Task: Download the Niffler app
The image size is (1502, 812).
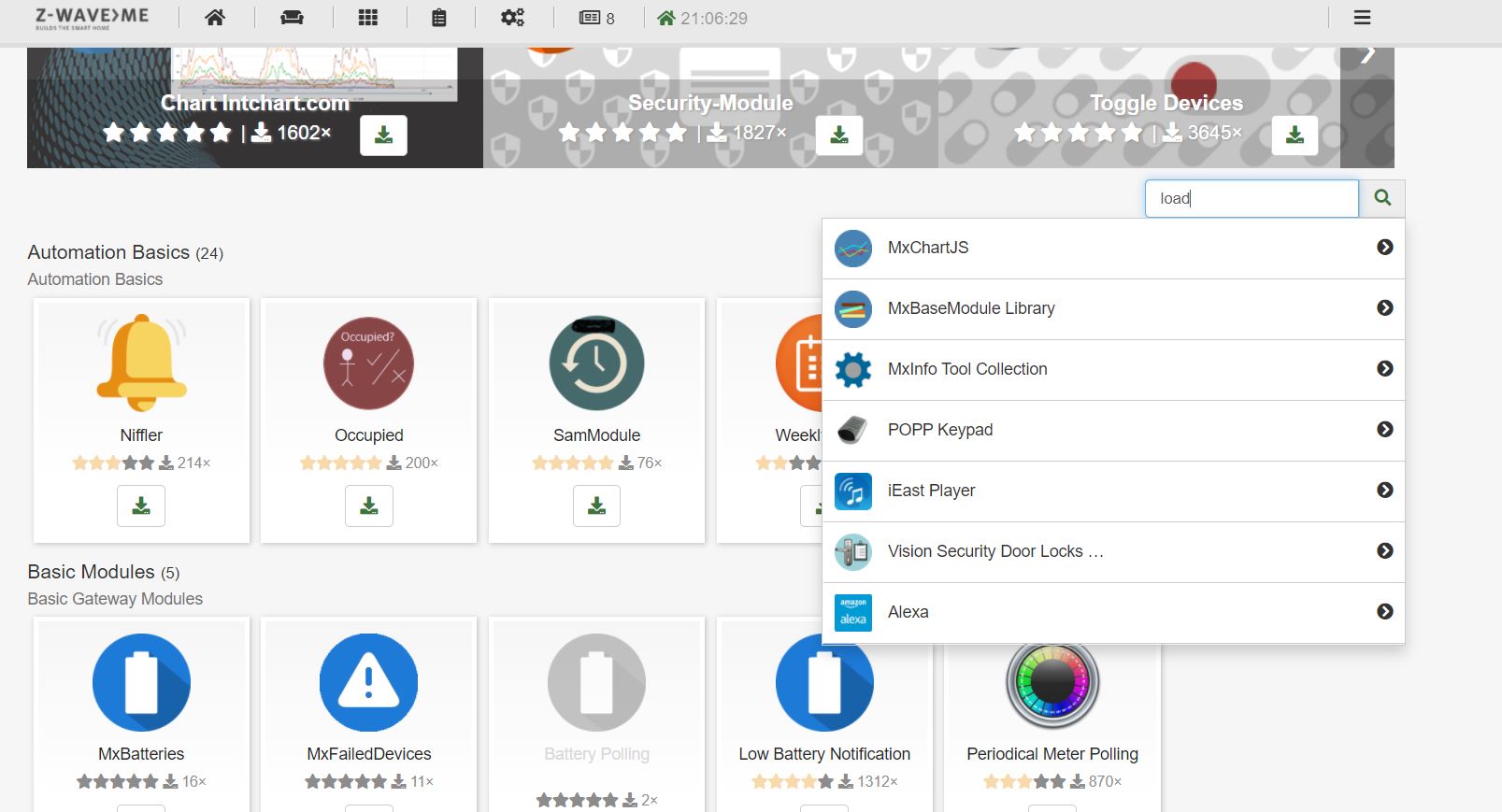Action: coord(141,506)
